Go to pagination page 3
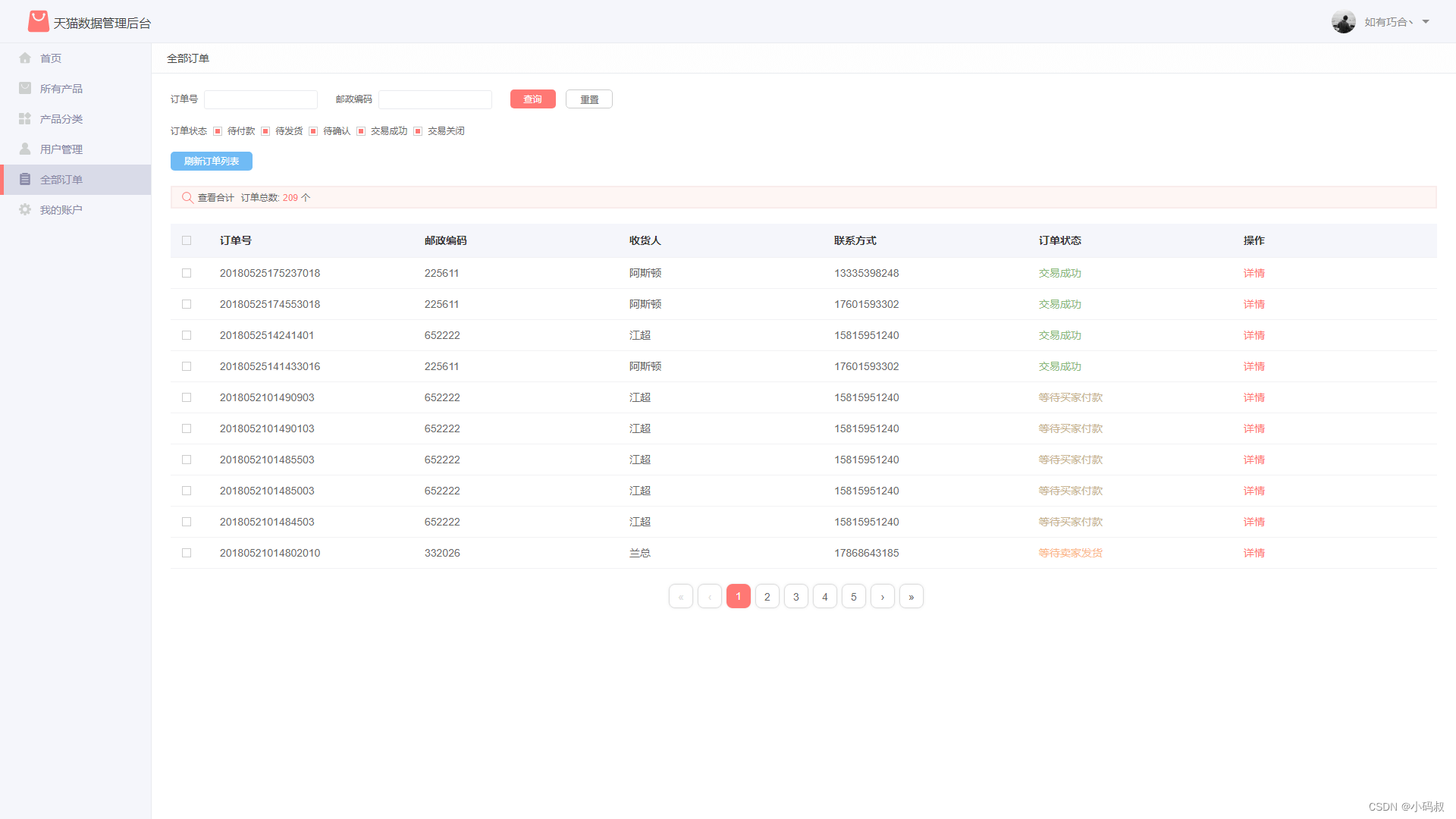1456x819 pixels. click(795, 597)
